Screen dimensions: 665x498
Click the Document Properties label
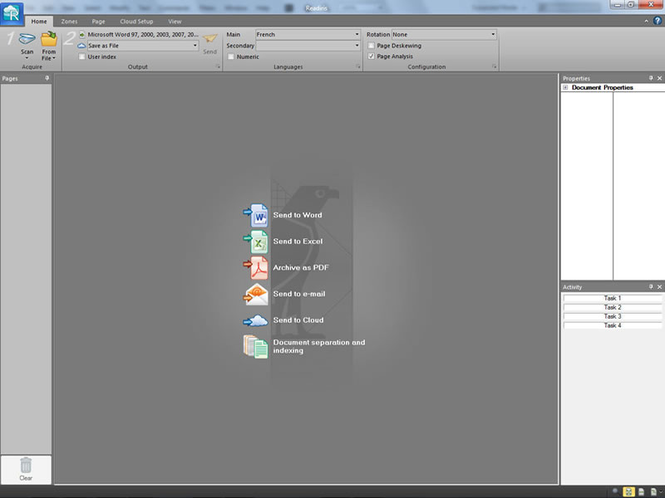[x=602, y=87]
